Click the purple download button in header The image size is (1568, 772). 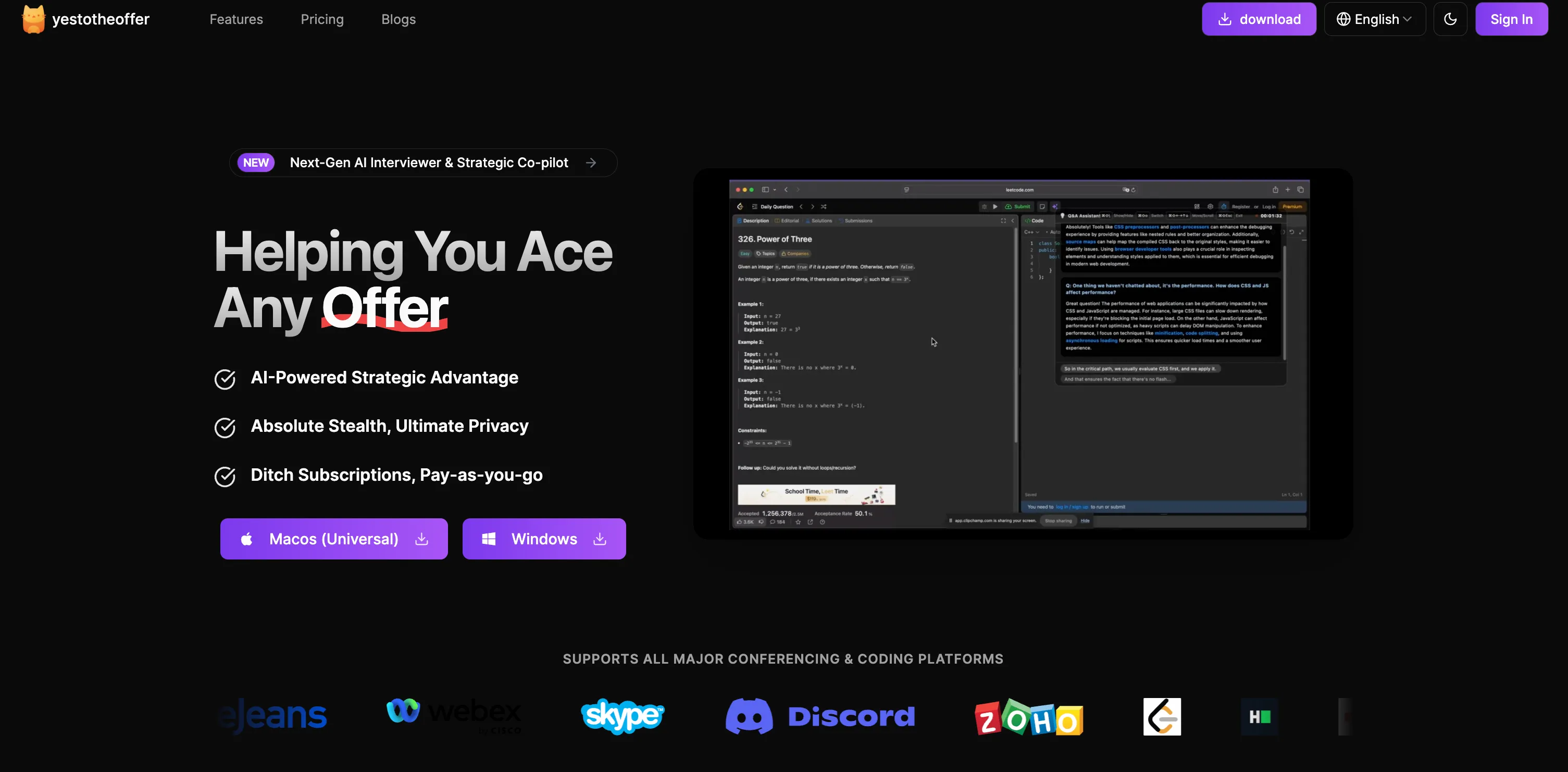(x=1258, y=19)
